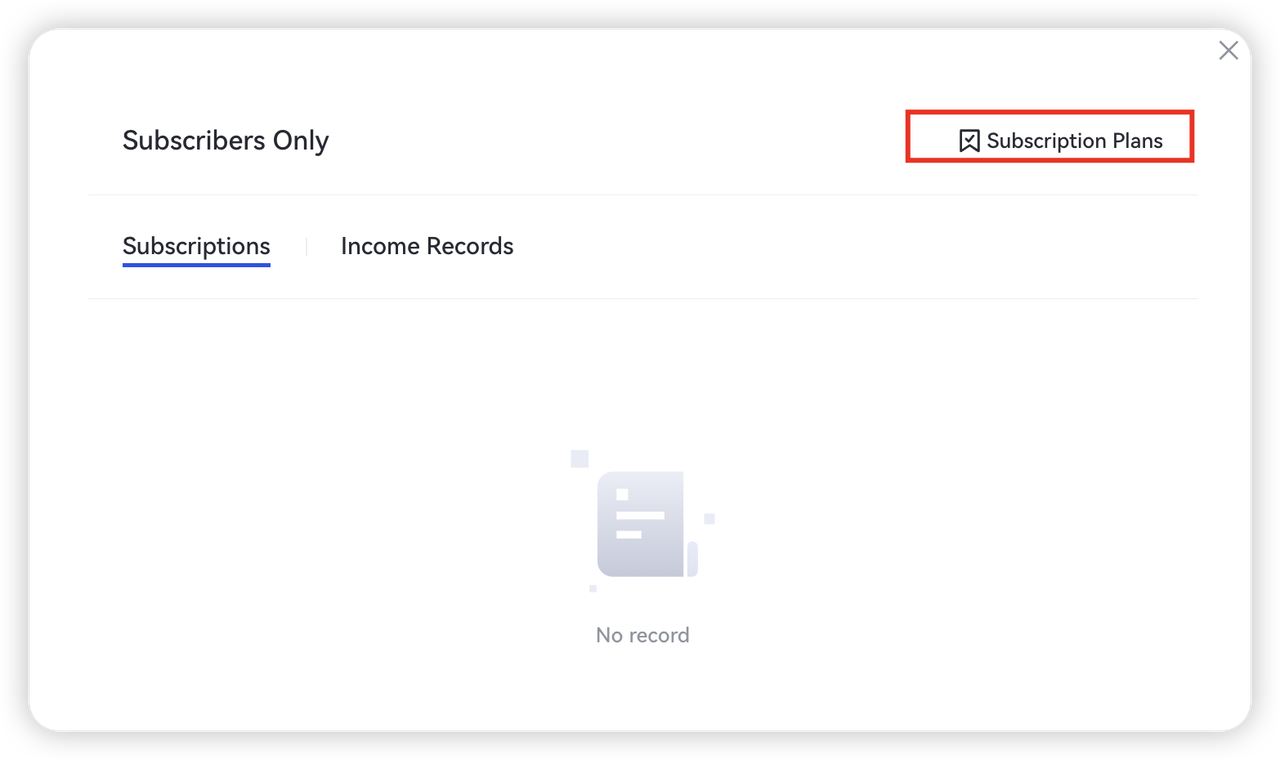Click the "Subscribers Only" heading

point(225,141)
